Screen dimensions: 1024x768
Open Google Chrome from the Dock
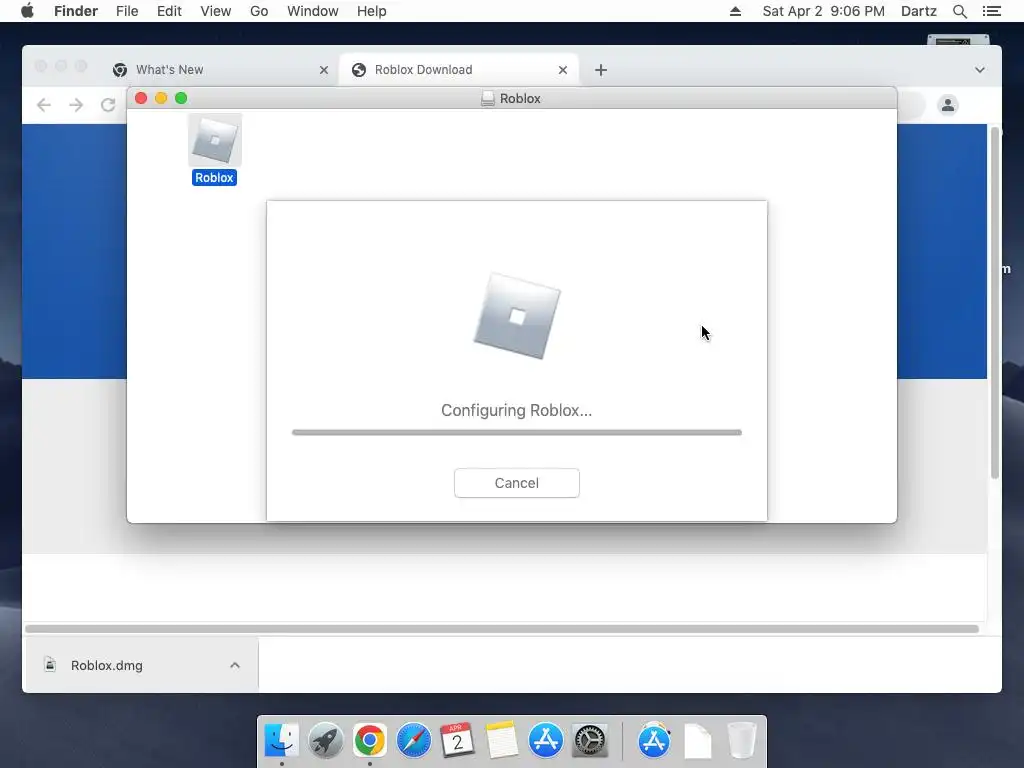point(370,740)
